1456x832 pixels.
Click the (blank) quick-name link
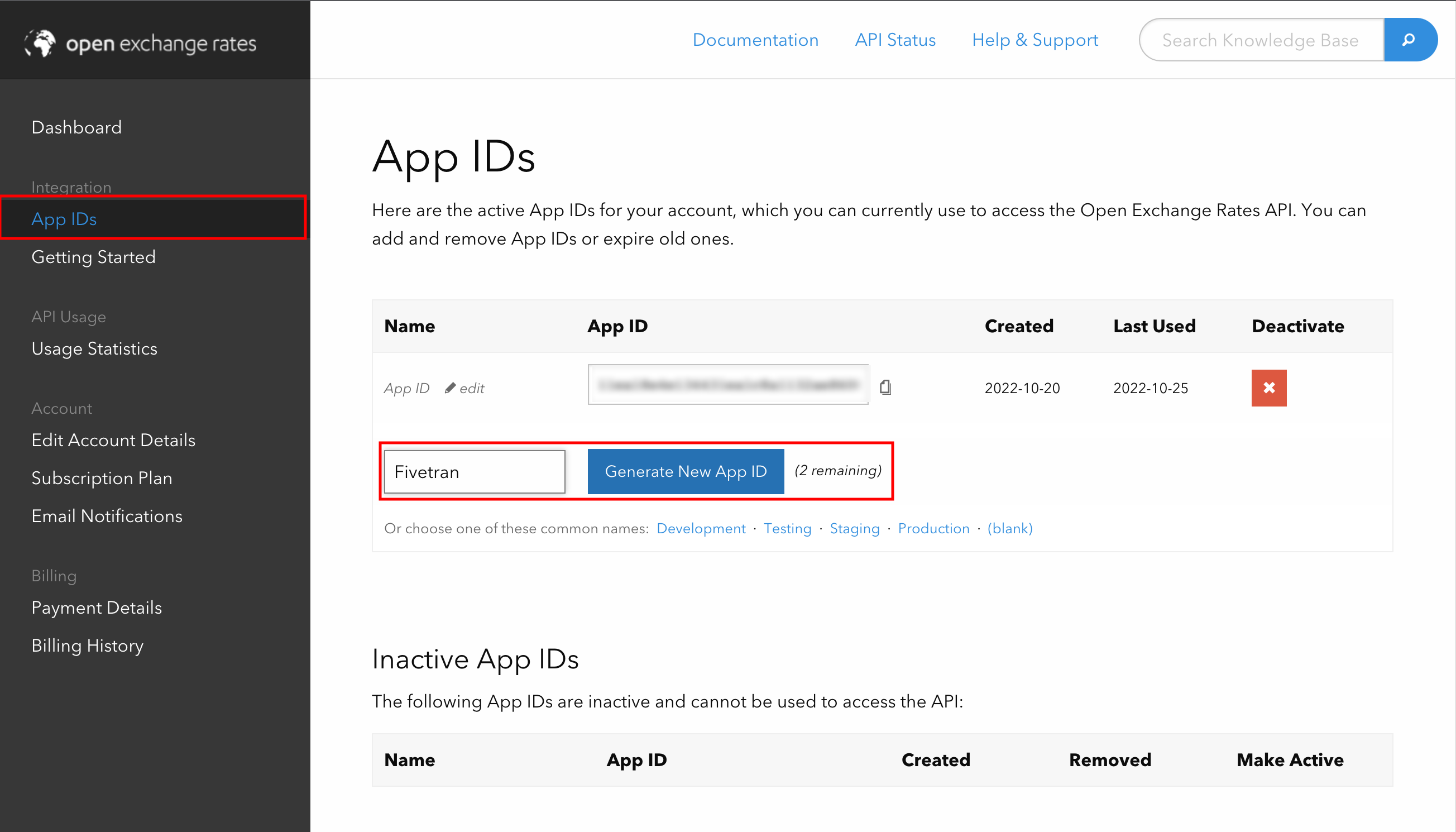(x=1010, y=528)
